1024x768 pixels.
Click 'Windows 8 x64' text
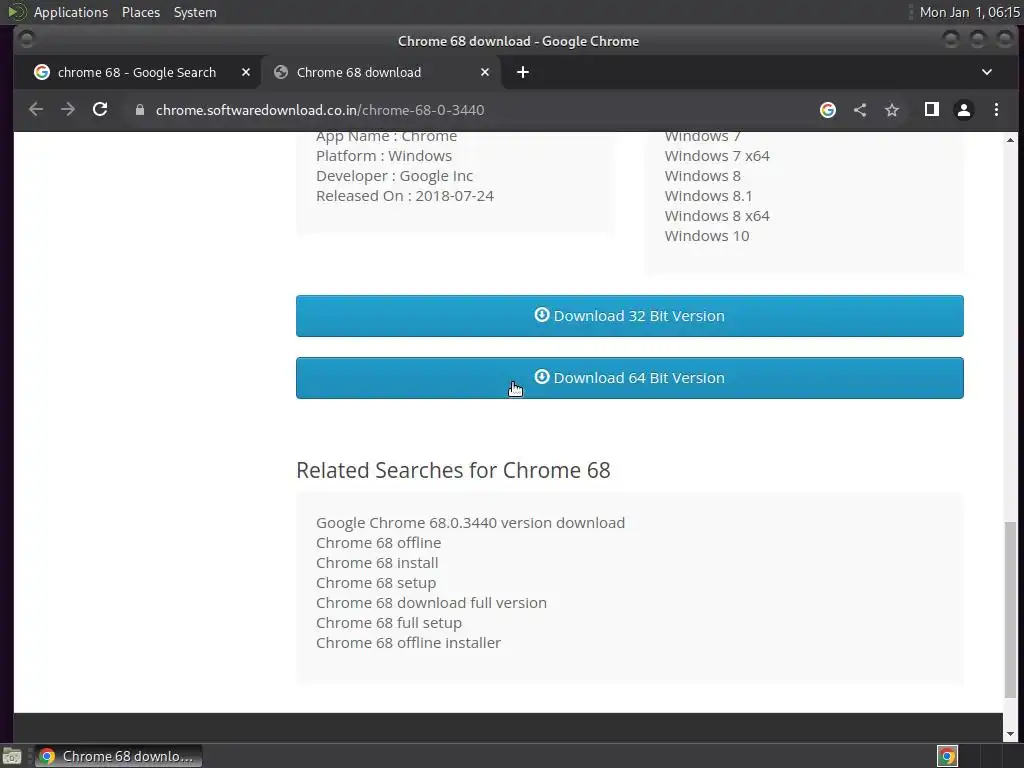[717, 216]
